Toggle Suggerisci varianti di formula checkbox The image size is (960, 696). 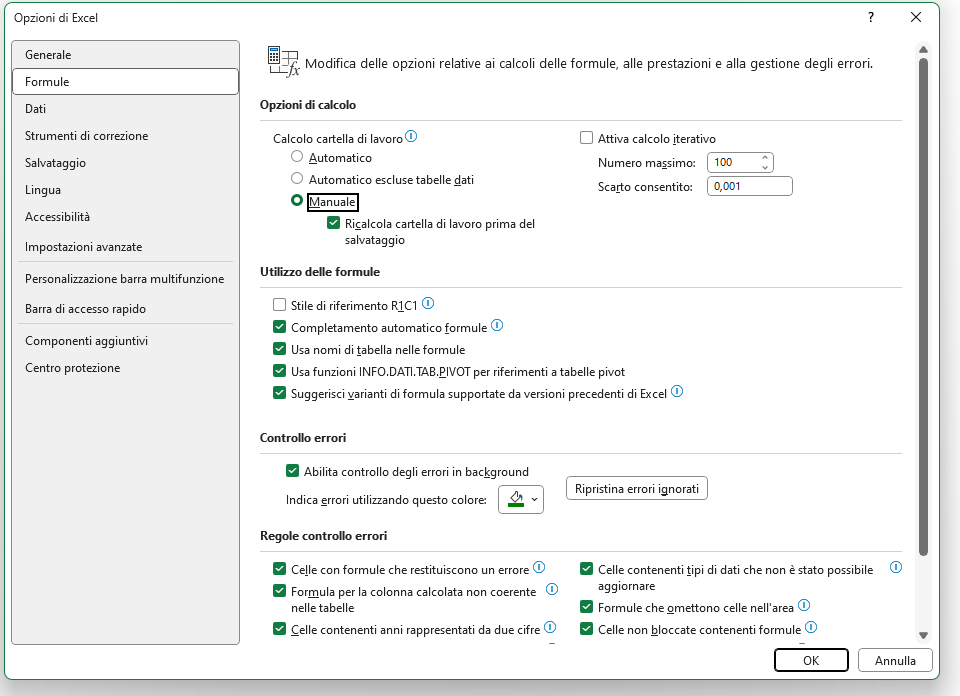[x=280, y=393]
